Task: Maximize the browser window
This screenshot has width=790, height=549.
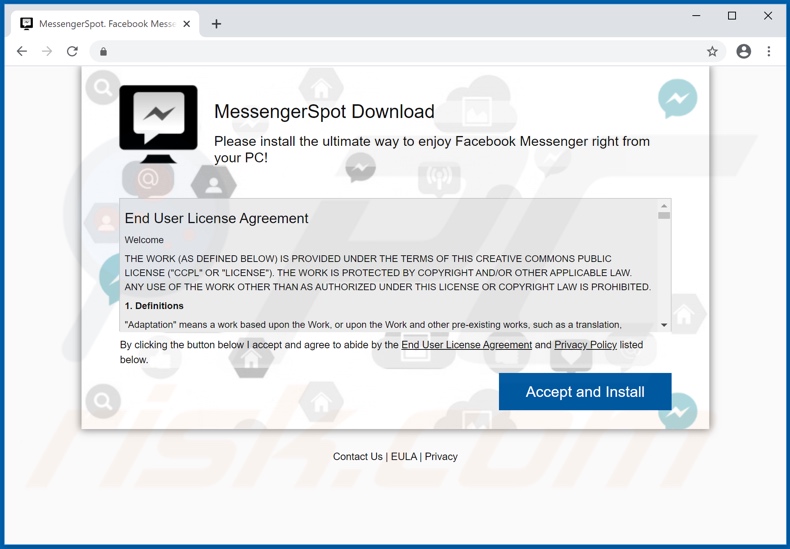Action: (x=732, y=16)
